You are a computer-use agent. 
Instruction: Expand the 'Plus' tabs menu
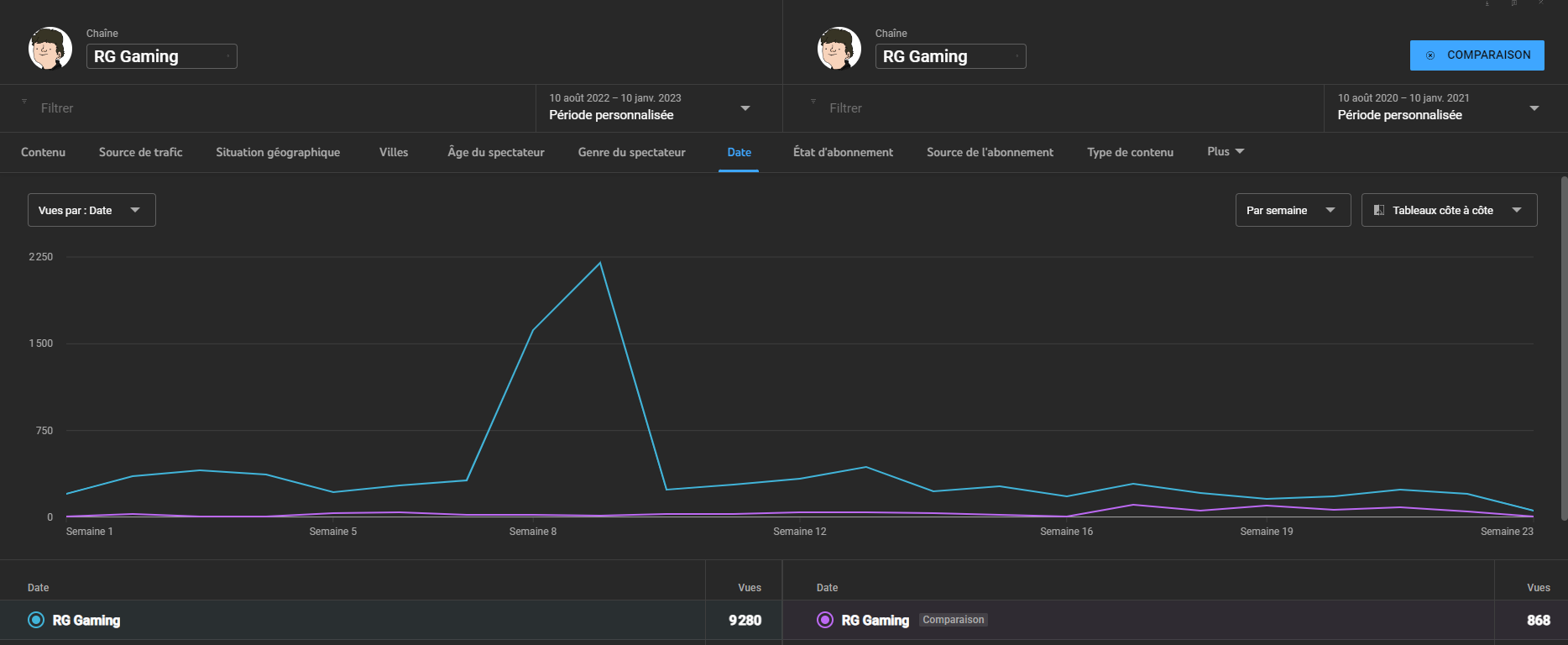pyautogui.click(x=1226, y=151)
